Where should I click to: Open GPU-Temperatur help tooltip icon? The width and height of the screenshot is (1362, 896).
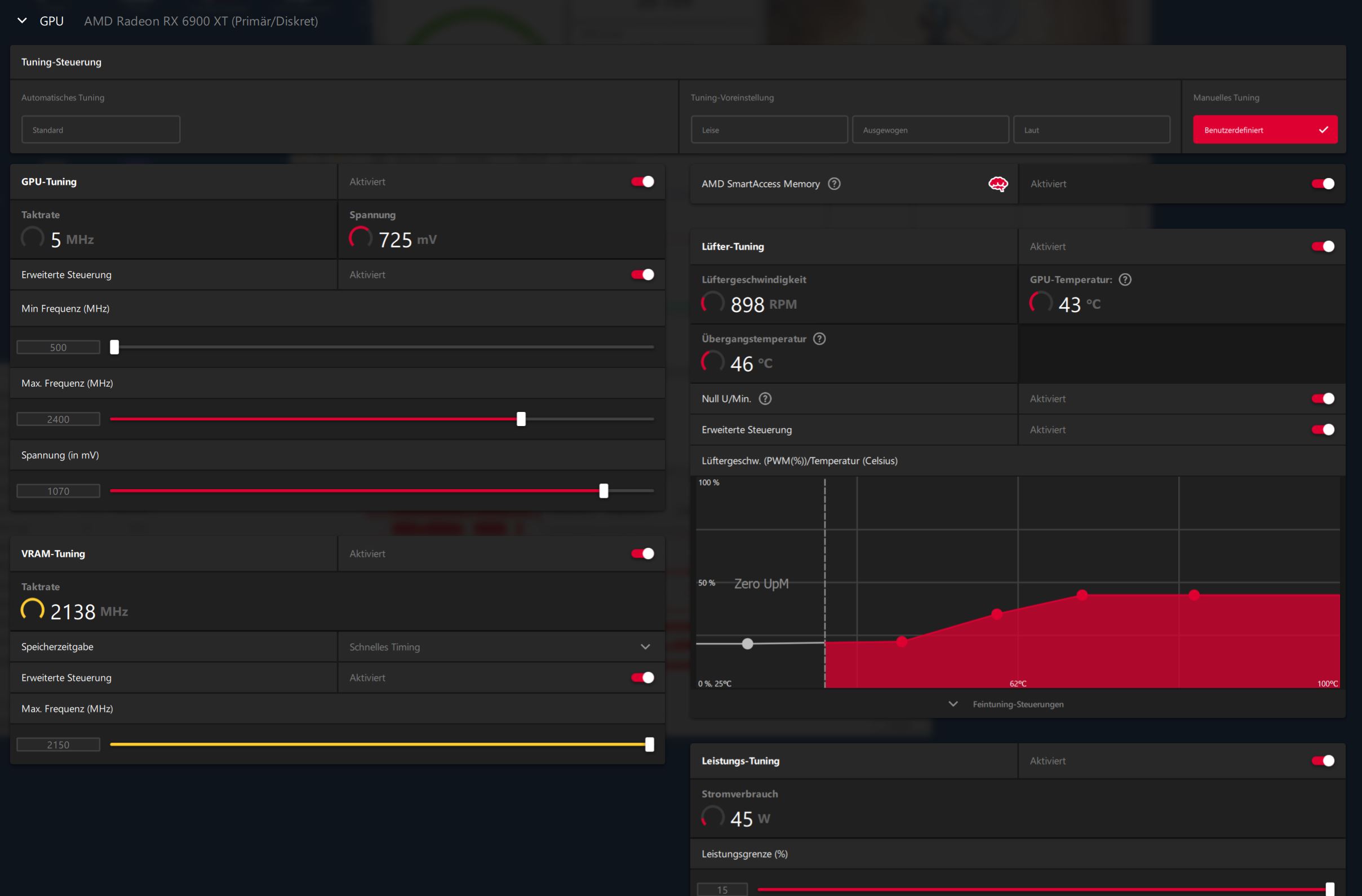1125,280
